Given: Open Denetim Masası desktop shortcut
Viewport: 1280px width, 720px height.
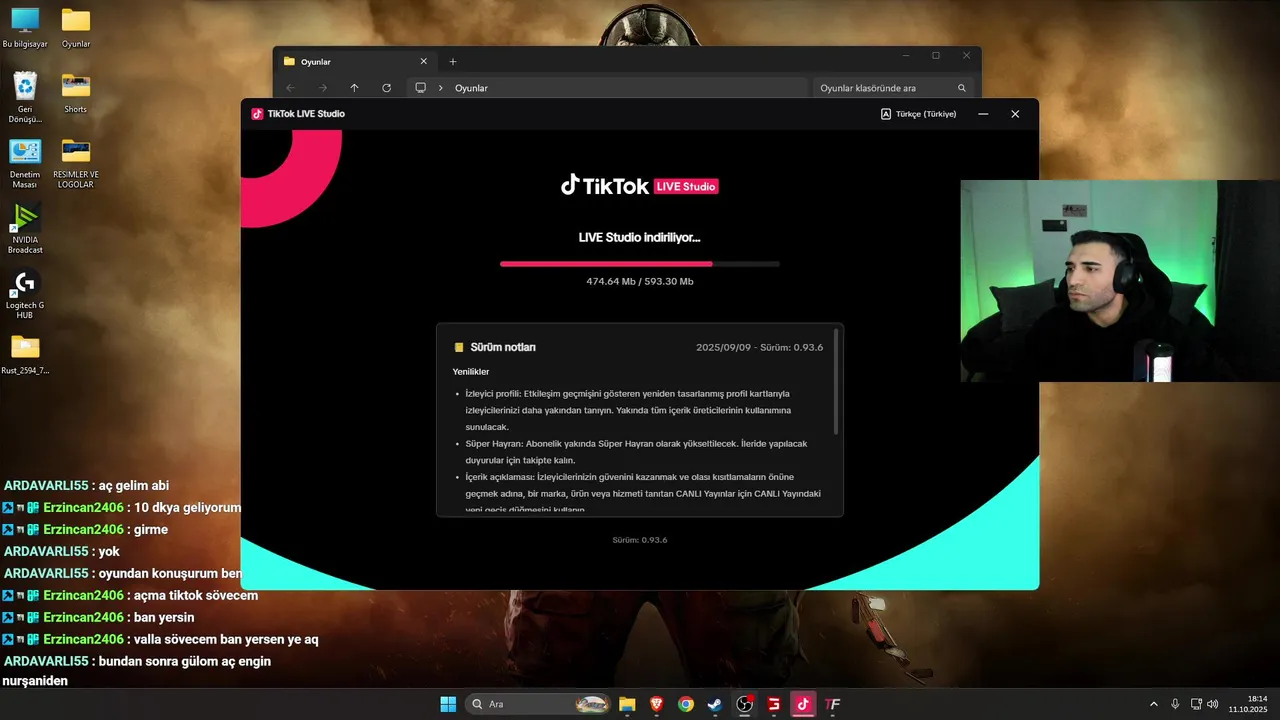Looking at the screenshot, I should click(x=25, y=163).
